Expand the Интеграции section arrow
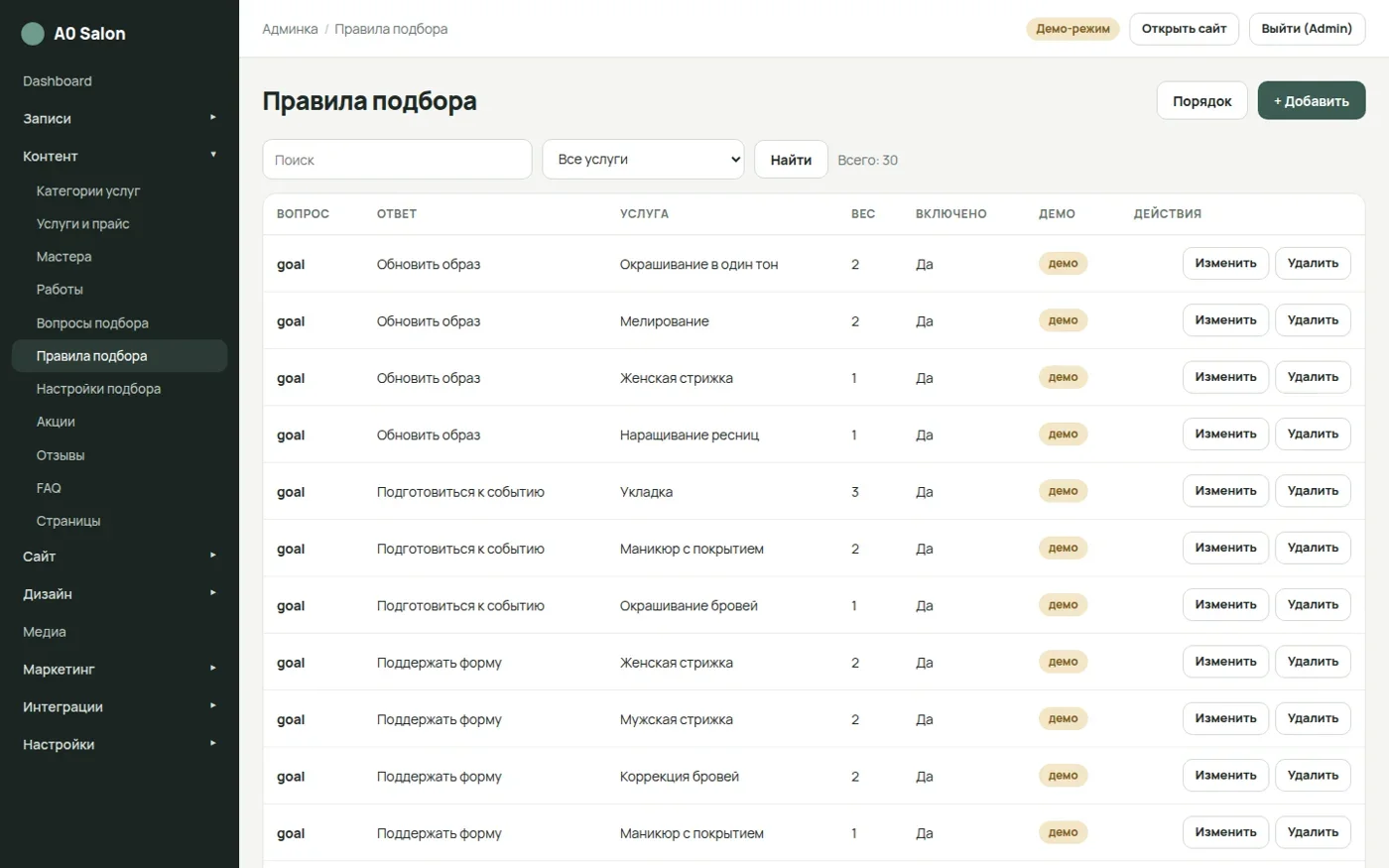The image size is (1389, 868). tap(212, 706)
